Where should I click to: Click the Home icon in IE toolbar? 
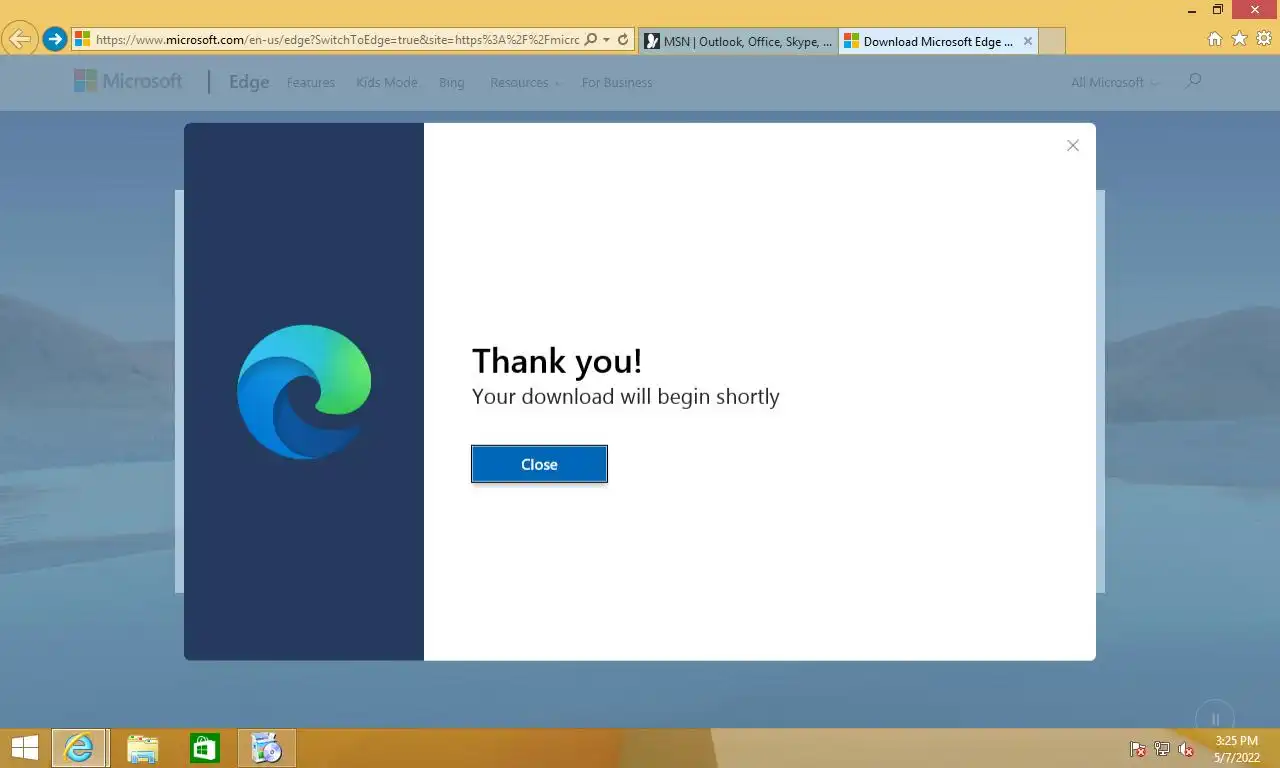1215,39
